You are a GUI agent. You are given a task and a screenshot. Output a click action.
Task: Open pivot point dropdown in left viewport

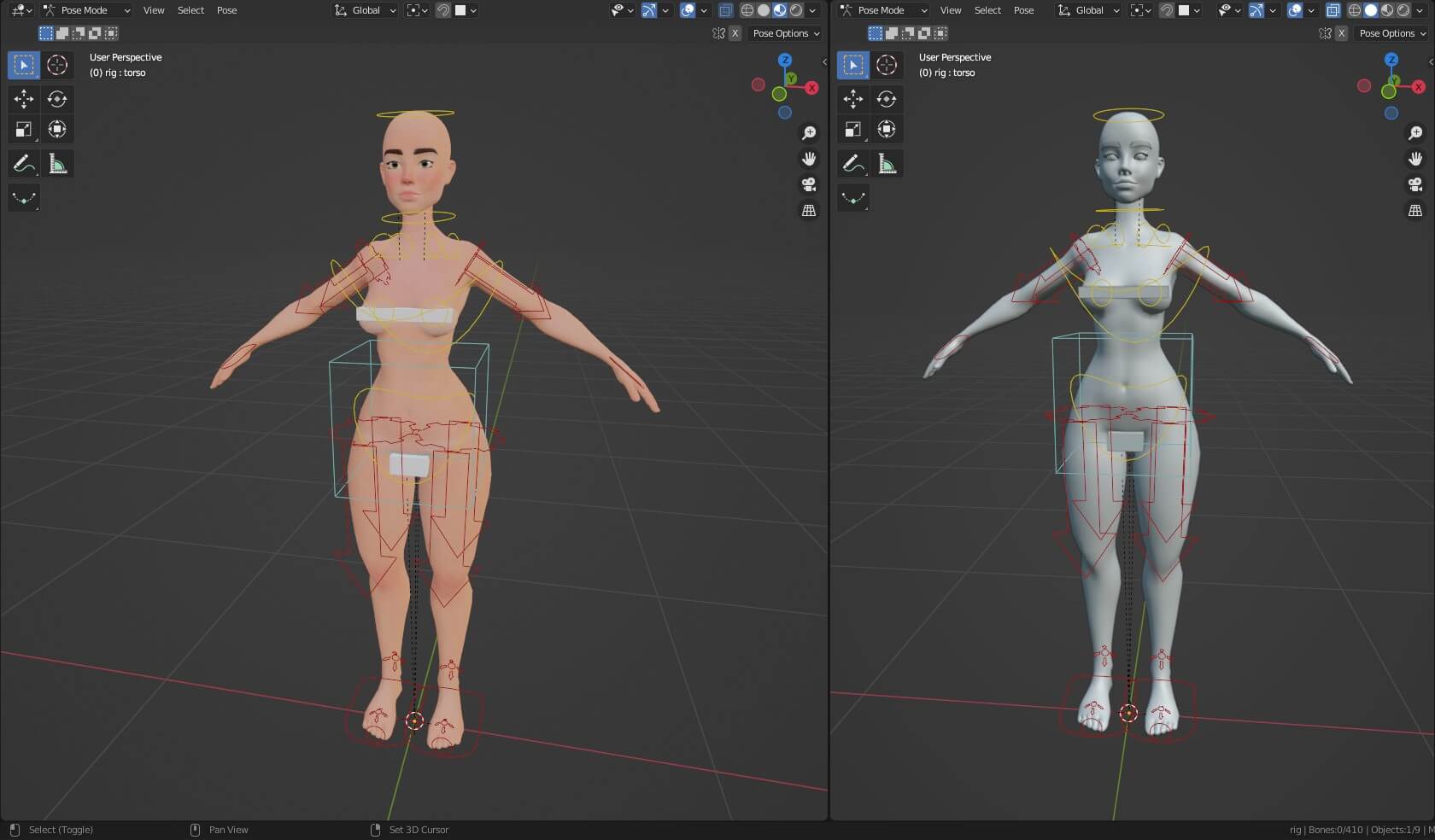tap(417, 10)
